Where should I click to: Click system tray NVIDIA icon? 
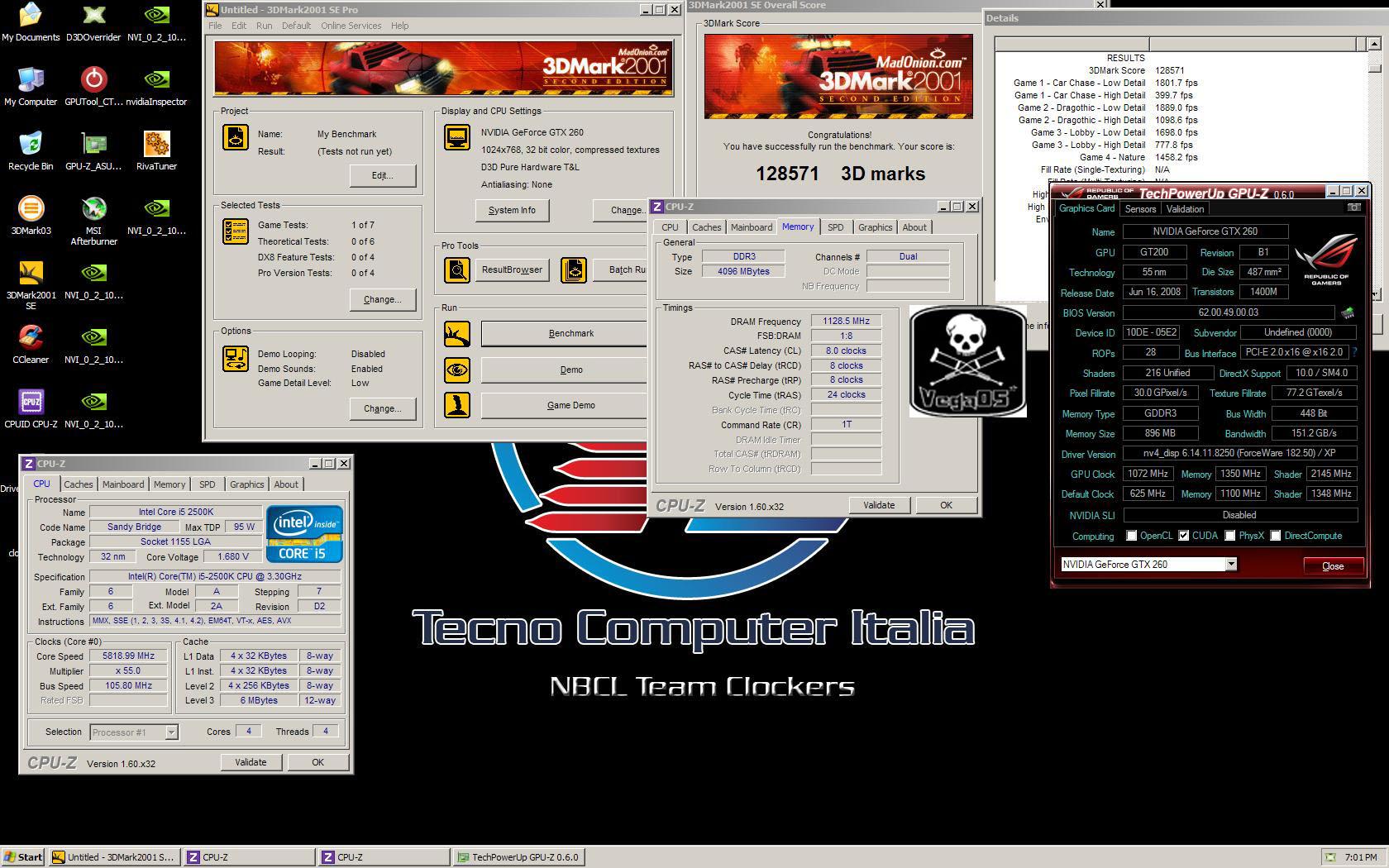[1330, 857]
